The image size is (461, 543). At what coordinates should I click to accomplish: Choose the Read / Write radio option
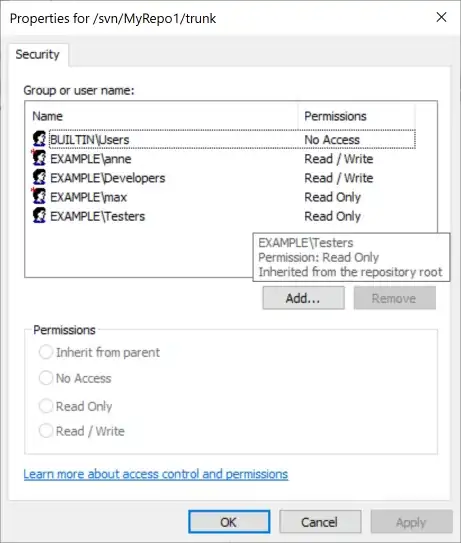pyautogui.click(x=46, y=431)
